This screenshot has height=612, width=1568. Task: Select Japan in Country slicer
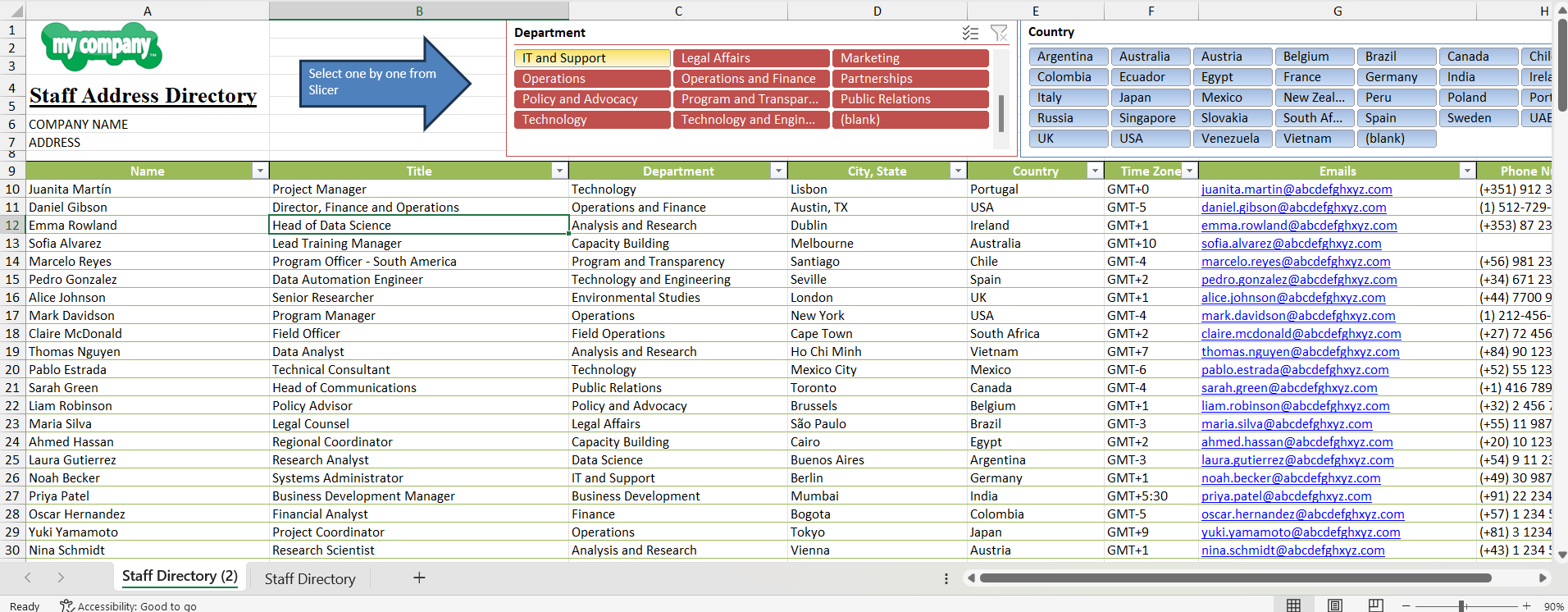point(1151,98)
